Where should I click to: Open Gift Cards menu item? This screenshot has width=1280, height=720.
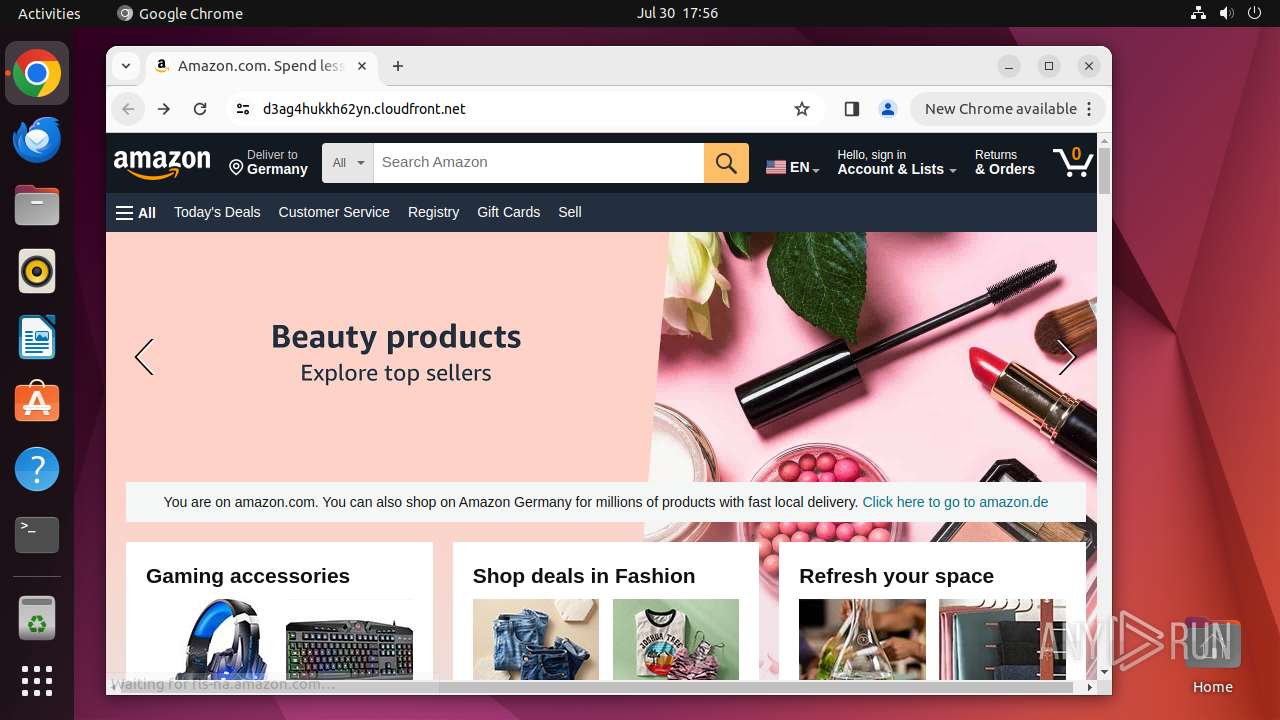click(x=508, y=212)
